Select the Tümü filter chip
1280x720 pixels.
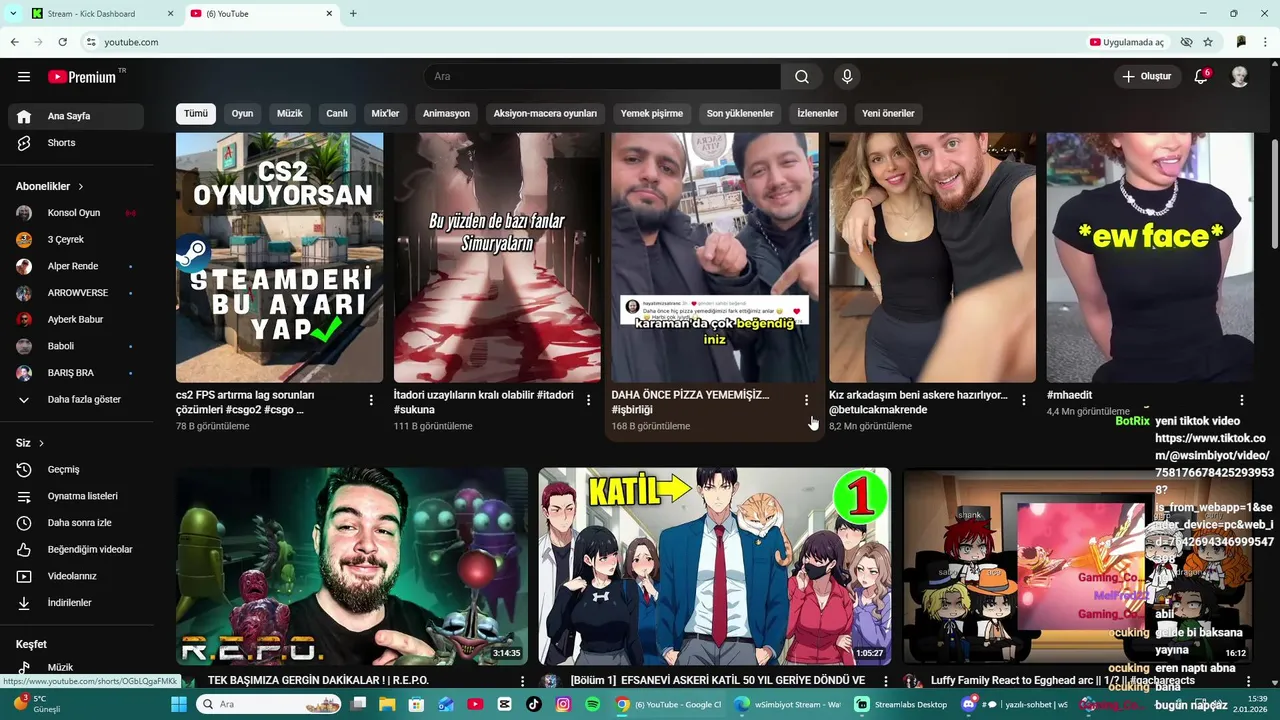tap(196, 113)
